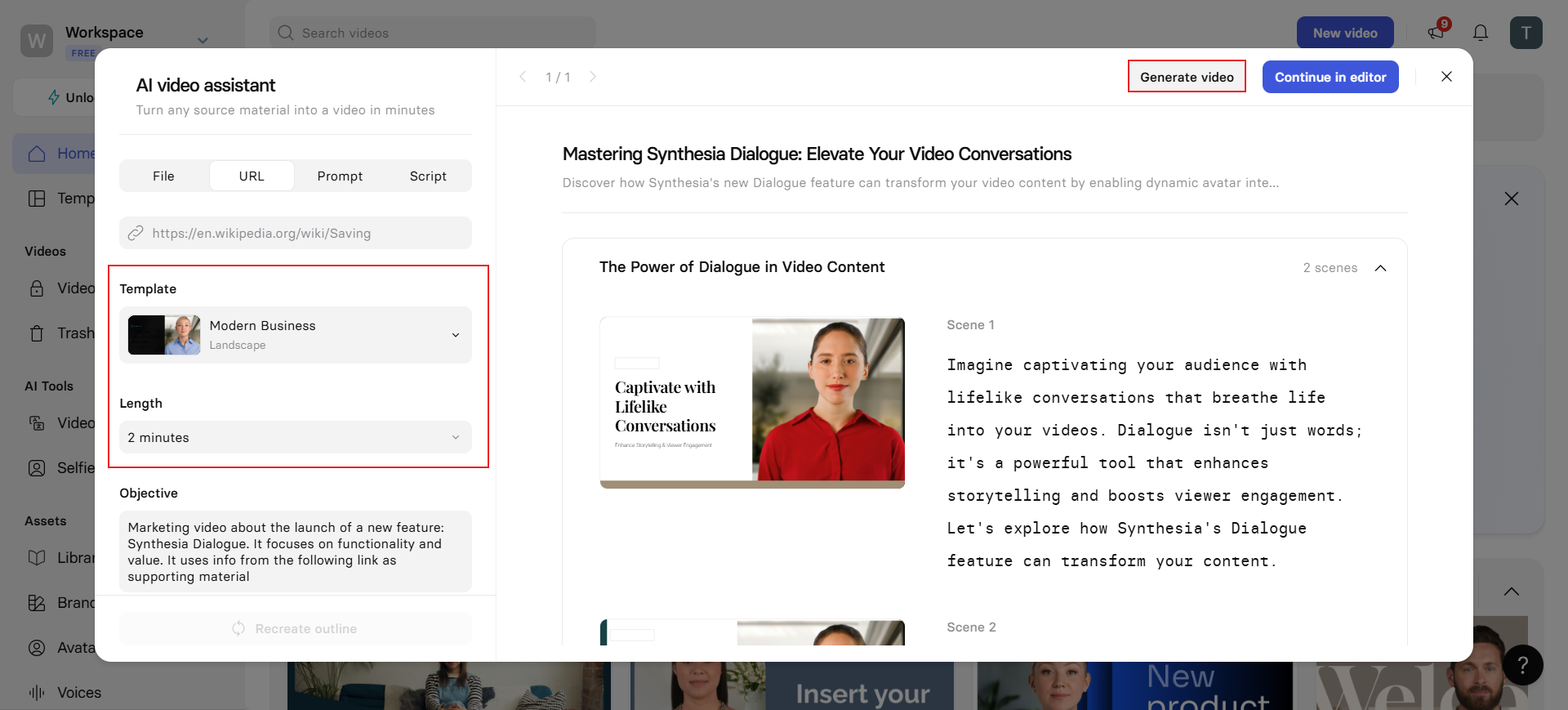Click the lightning bolt Unlock icon
1568x710 pixels.
54,97
